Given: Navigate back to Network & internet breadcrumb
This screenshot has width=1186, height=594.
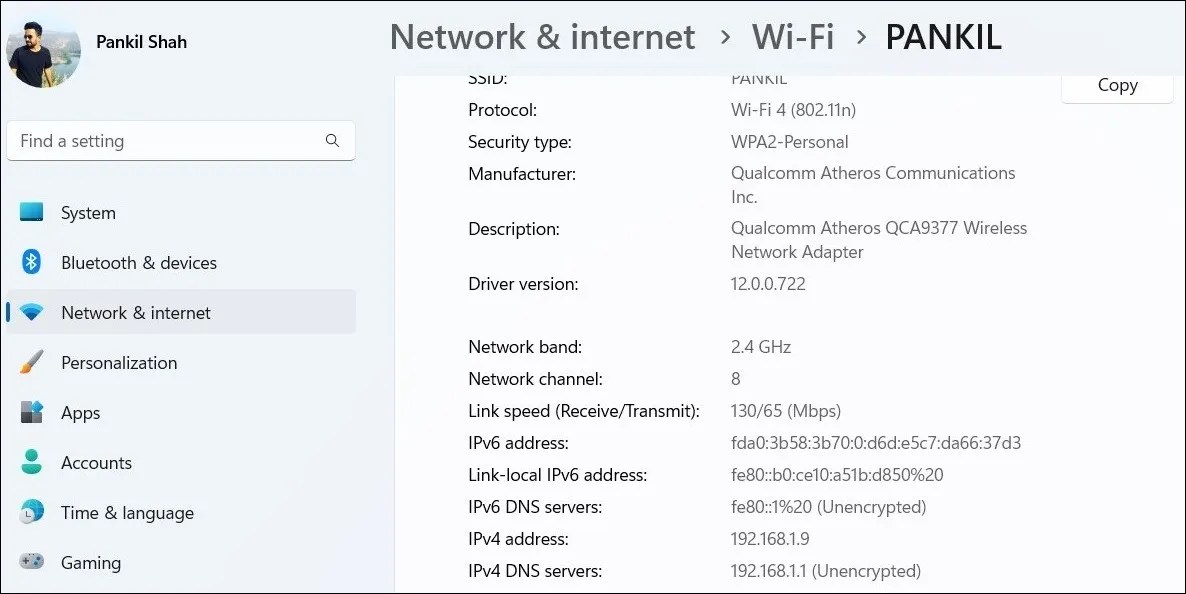Looking at the screenshot, I should (542, 37).
